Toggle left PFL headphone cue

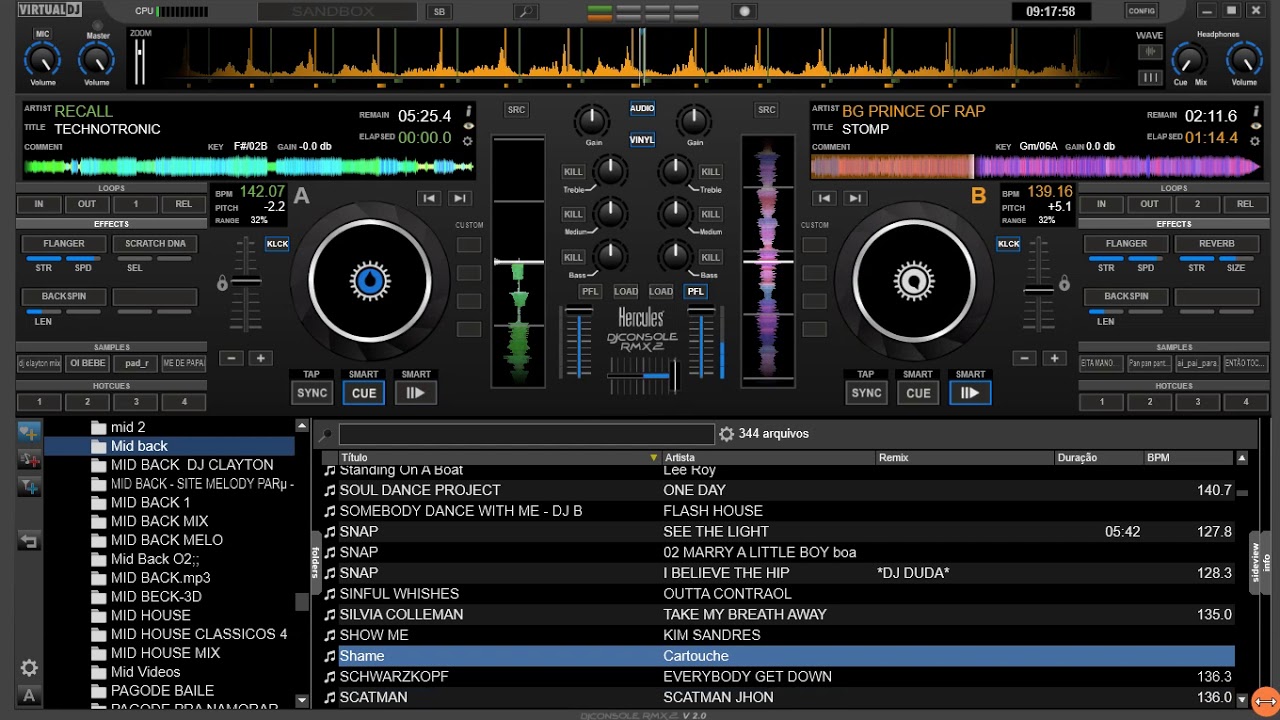pos(591,292)
